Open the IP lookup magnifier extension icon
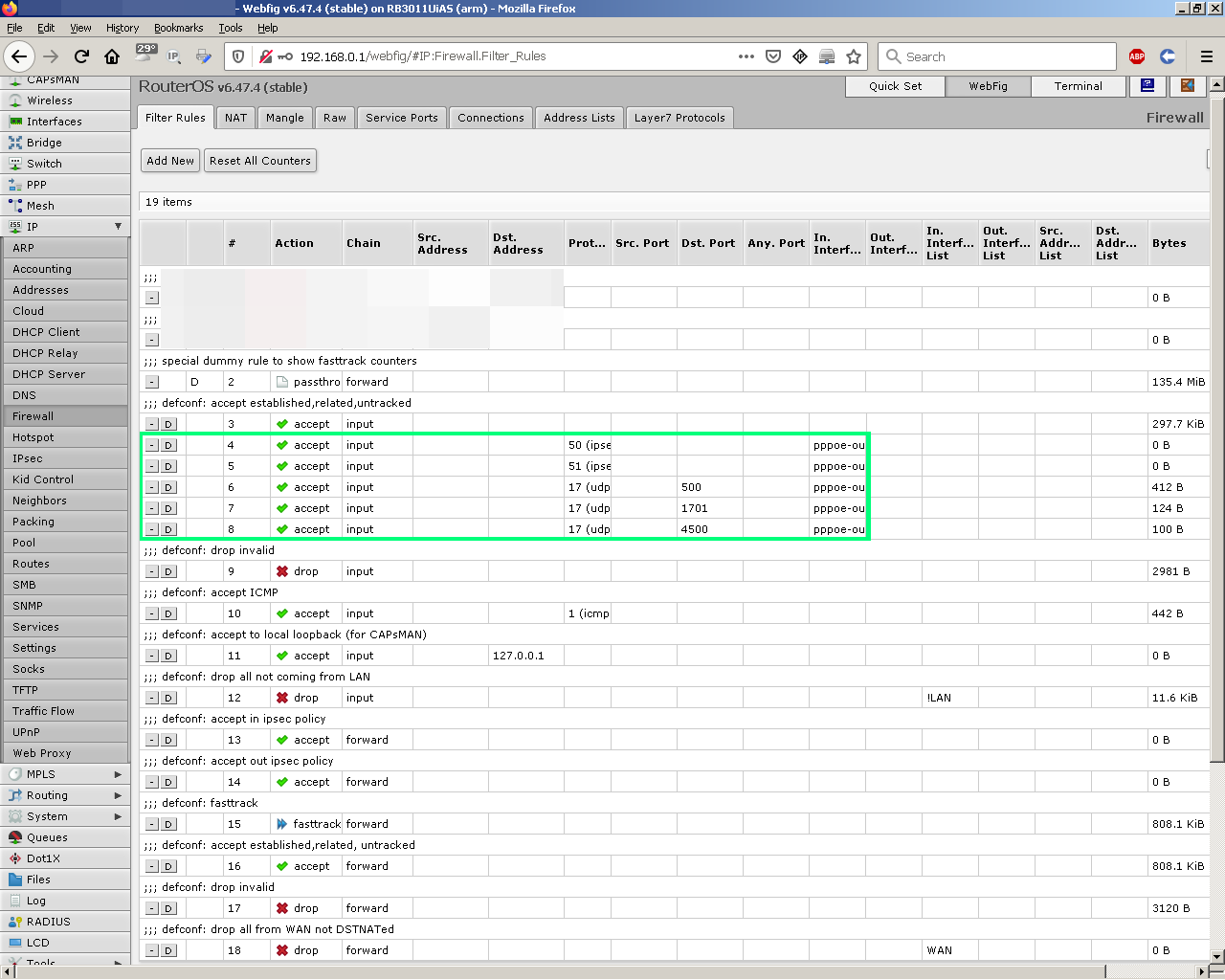The image size is (1225, 980). tap(174, 56)
